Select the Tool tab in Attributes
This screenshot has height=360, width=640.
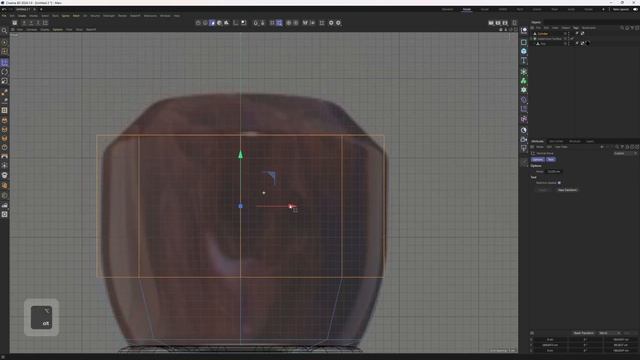tap(551, 160)
